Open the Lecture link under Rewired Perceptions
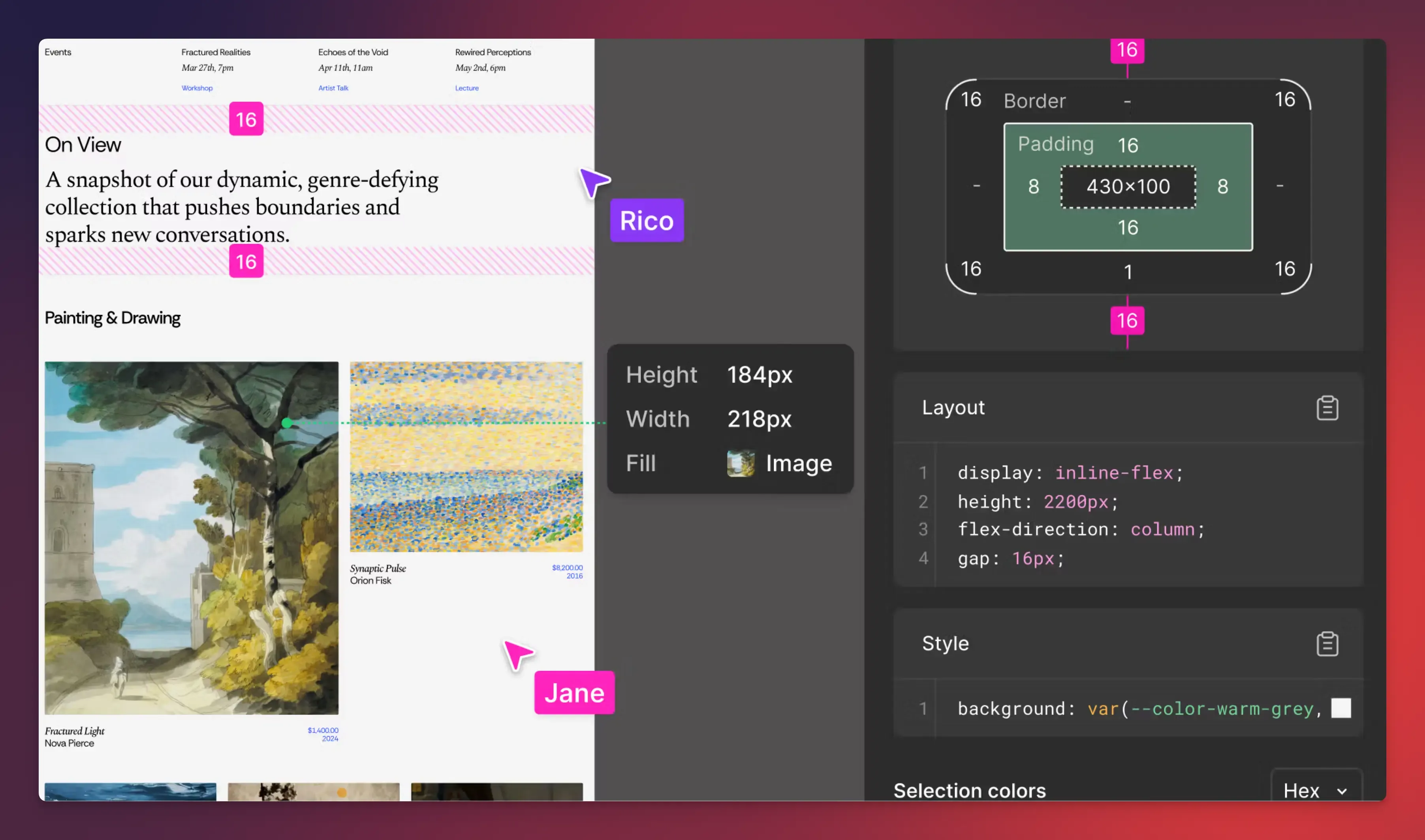 tap(467, 88)
